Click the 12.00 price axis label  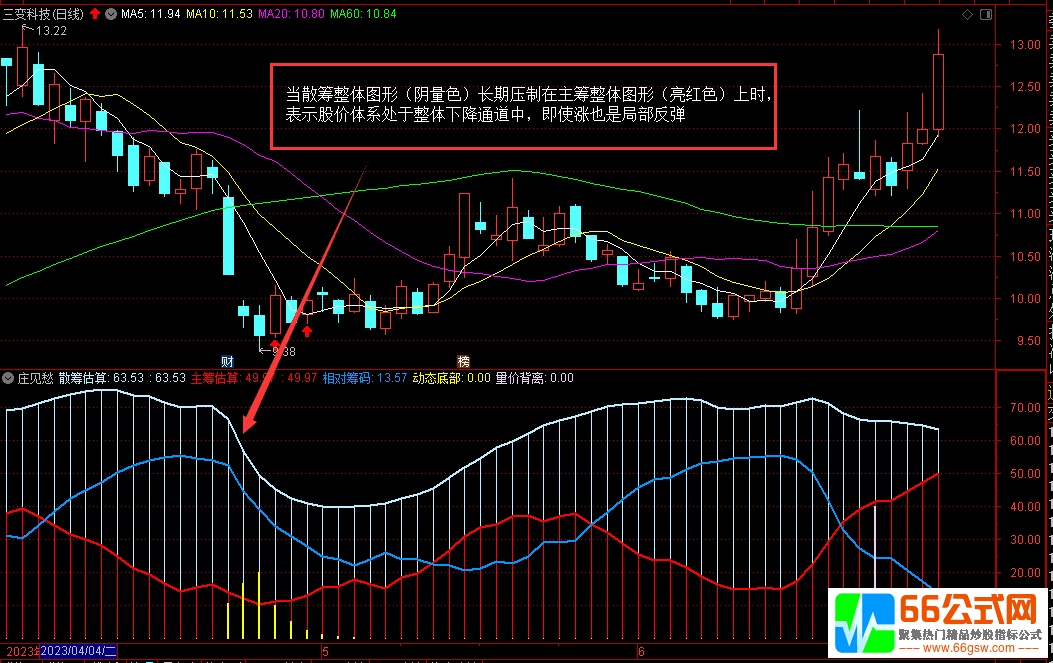[x=1025, y=129]
